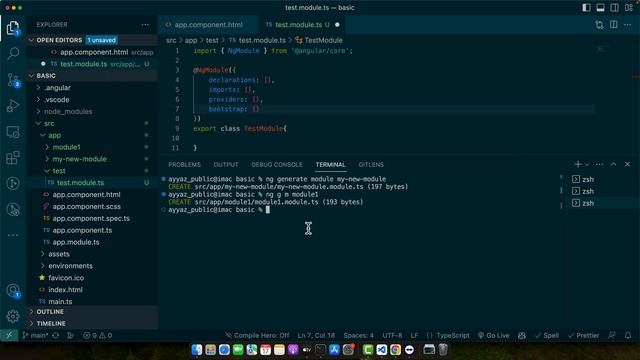640x360 pixels.
Task: Expand the .angular folder
Action: click(x=92, y=88)
